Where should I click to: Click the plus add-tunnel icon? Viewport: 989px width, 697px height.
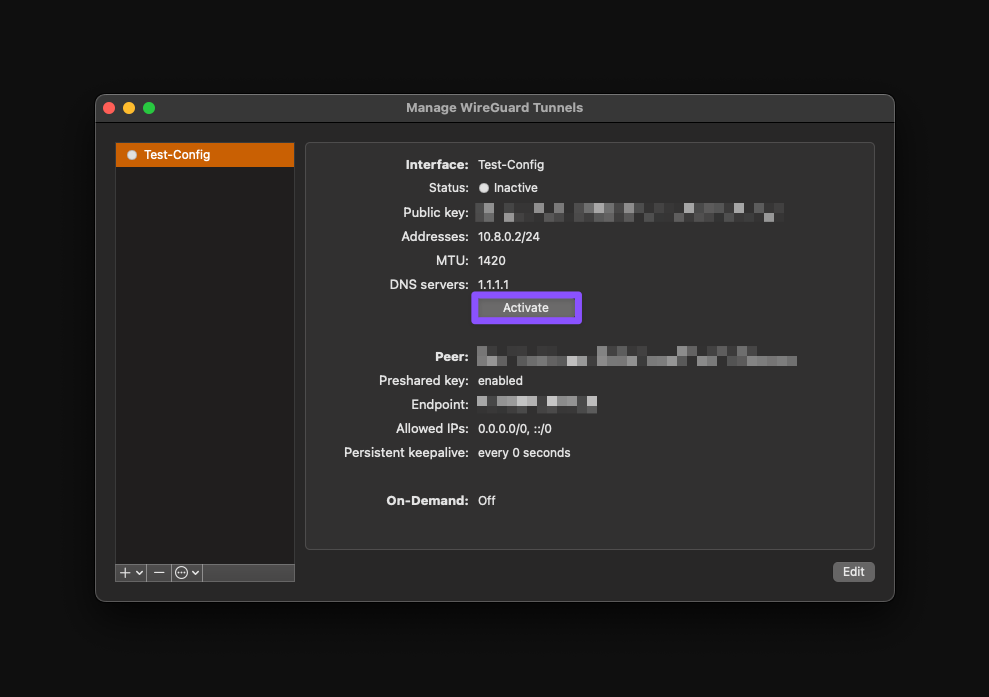click(125, 573)
